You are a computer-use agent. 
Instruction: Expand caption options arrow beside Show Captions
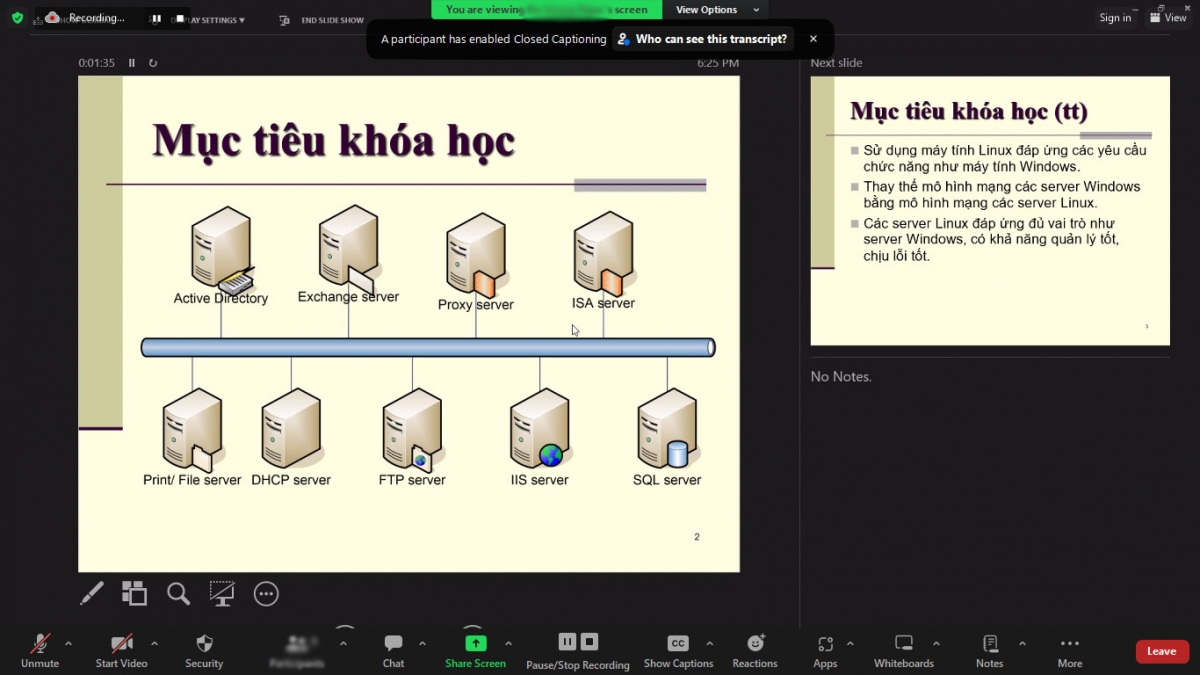click(709, 643)
